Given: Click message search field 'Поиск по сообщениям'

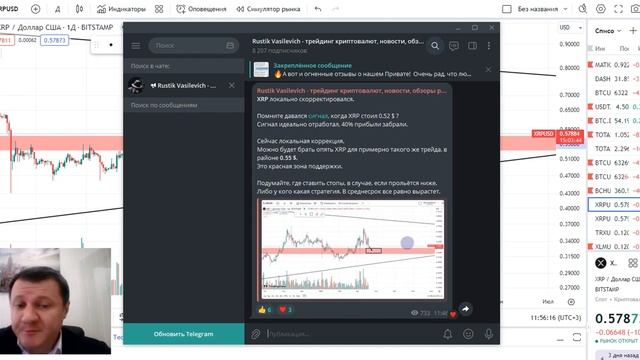Looking at the screenshot, I should tap(184, 105).
